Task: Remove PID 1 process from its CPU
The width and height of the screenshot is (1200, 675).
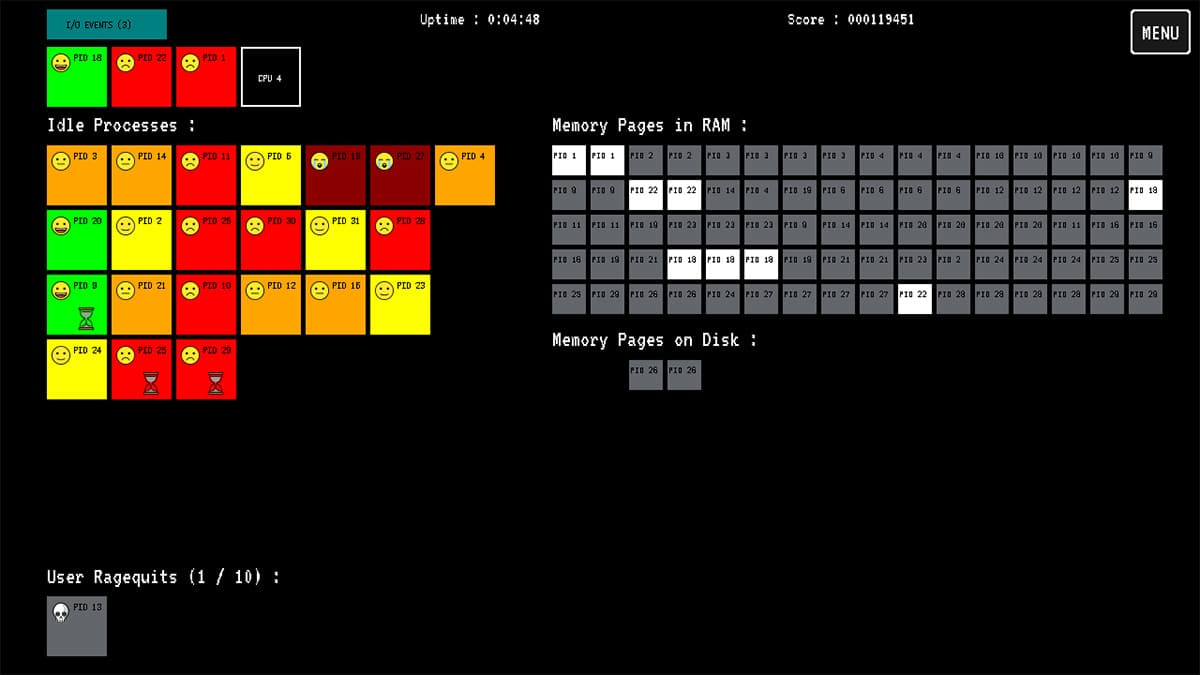Action: coord(206,77)
